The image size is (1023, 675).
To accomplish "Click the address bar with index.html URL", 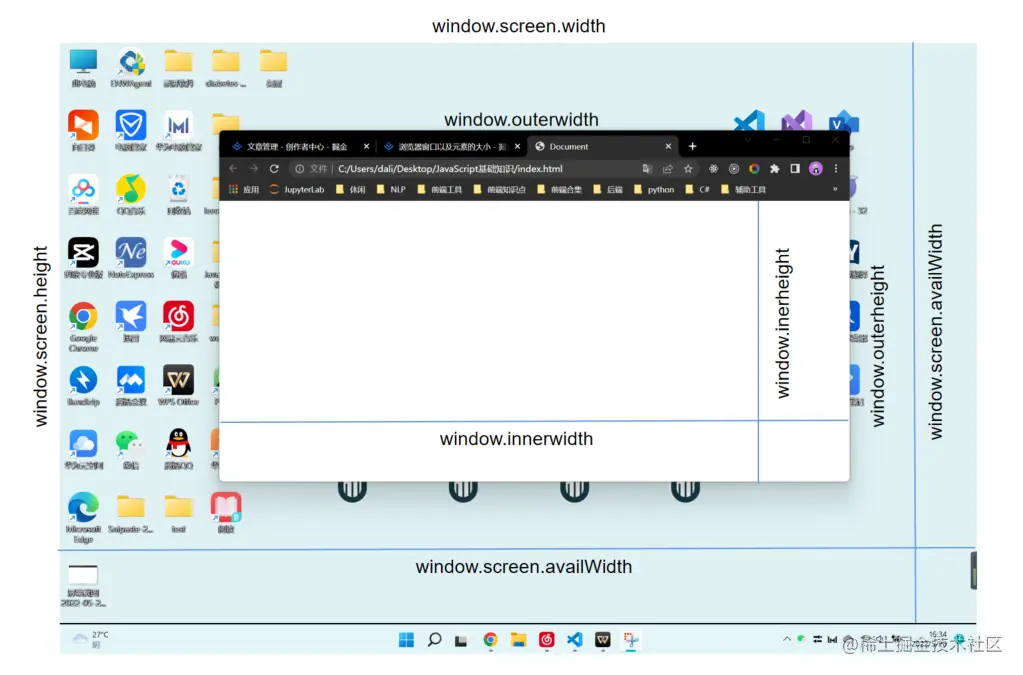I will click(493, 169).
